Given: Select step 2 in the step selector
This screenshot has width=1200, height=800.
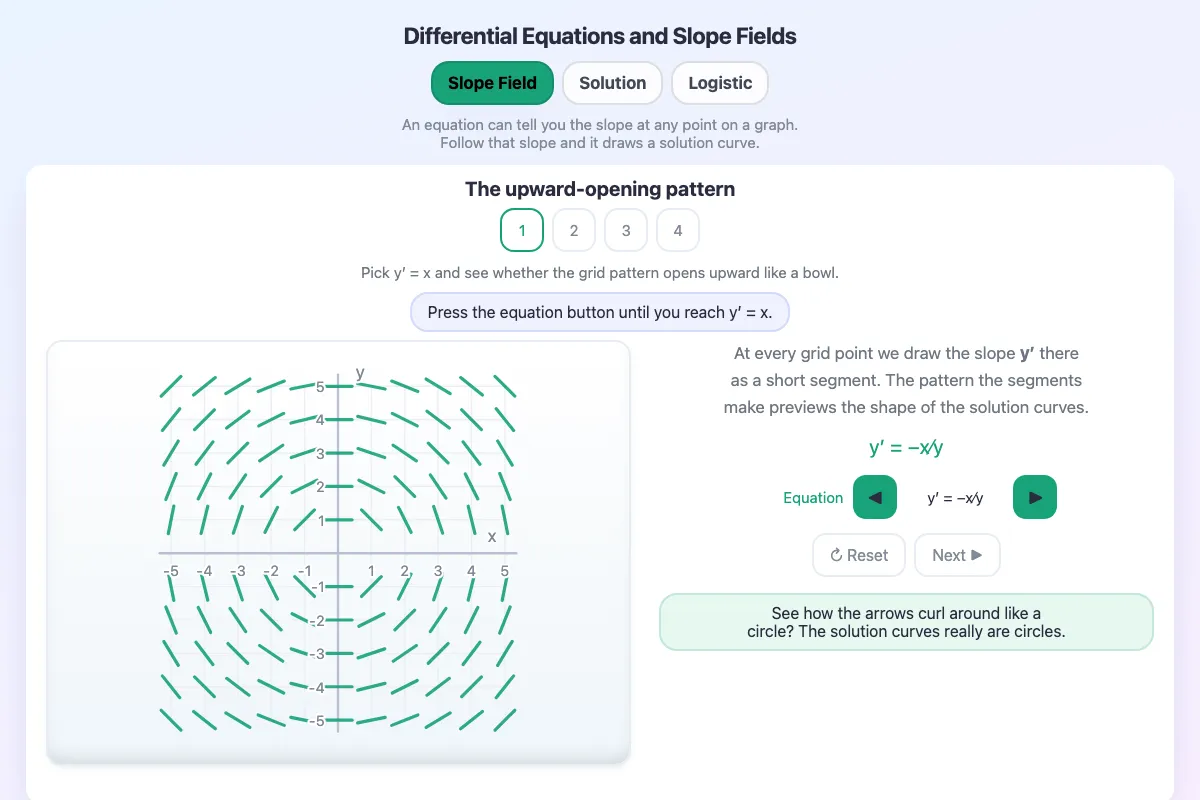Looking at the screenshot, I should click(x=574, y=230).
